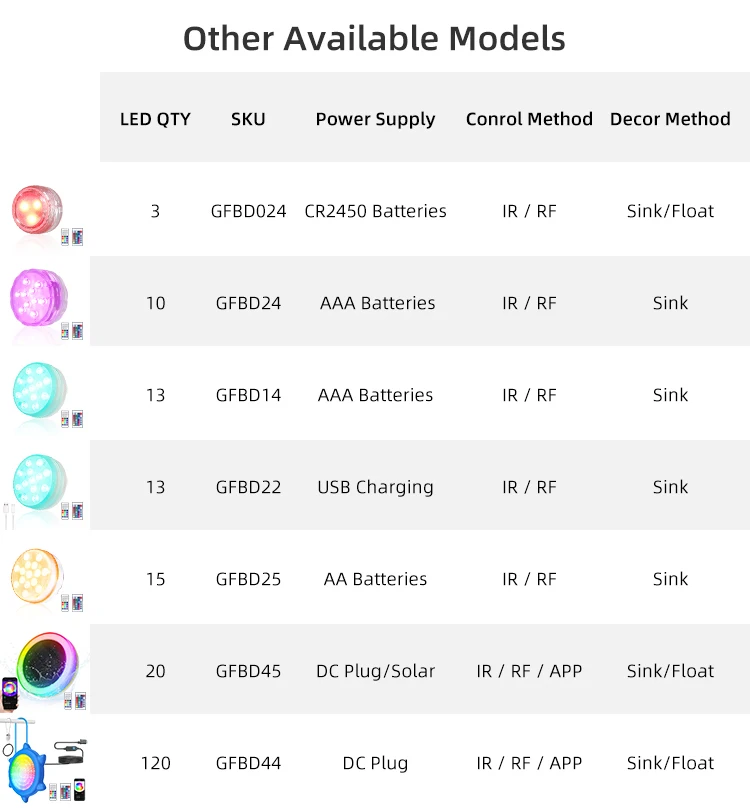750x808 pixels.
Task: Select the CR2450 Batteries cell
Action: (x=375, y=211)
